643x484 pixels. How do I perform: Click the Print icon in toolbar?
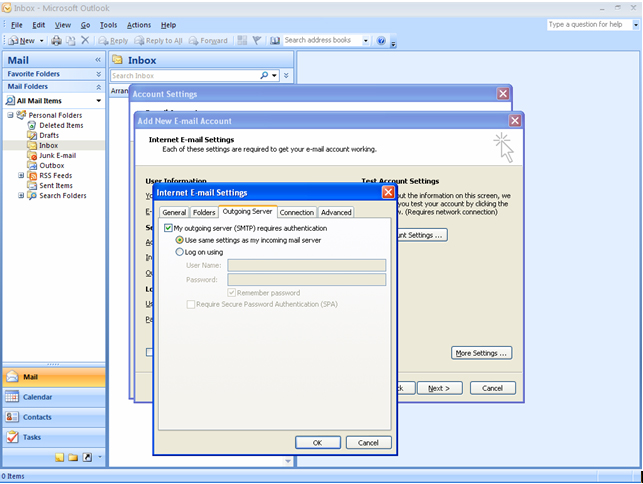tap(57, 41)
